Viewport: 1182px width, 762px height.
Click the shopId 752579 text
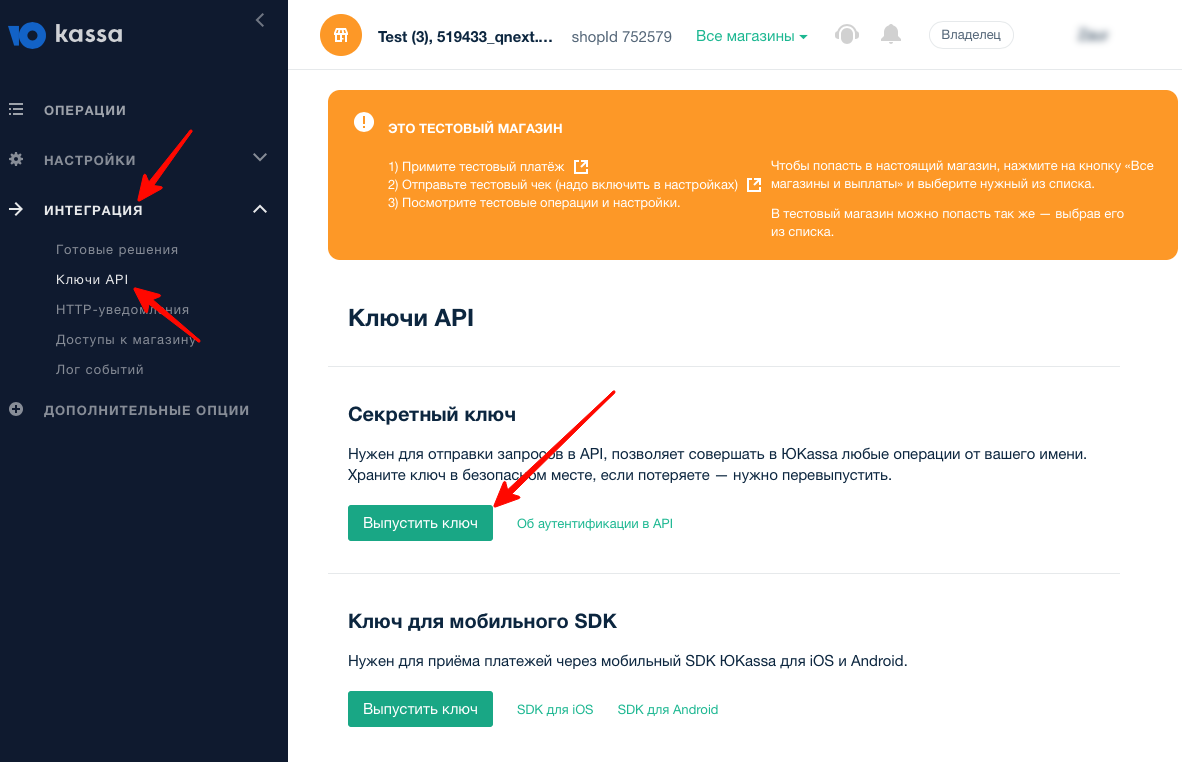[621, 37]
